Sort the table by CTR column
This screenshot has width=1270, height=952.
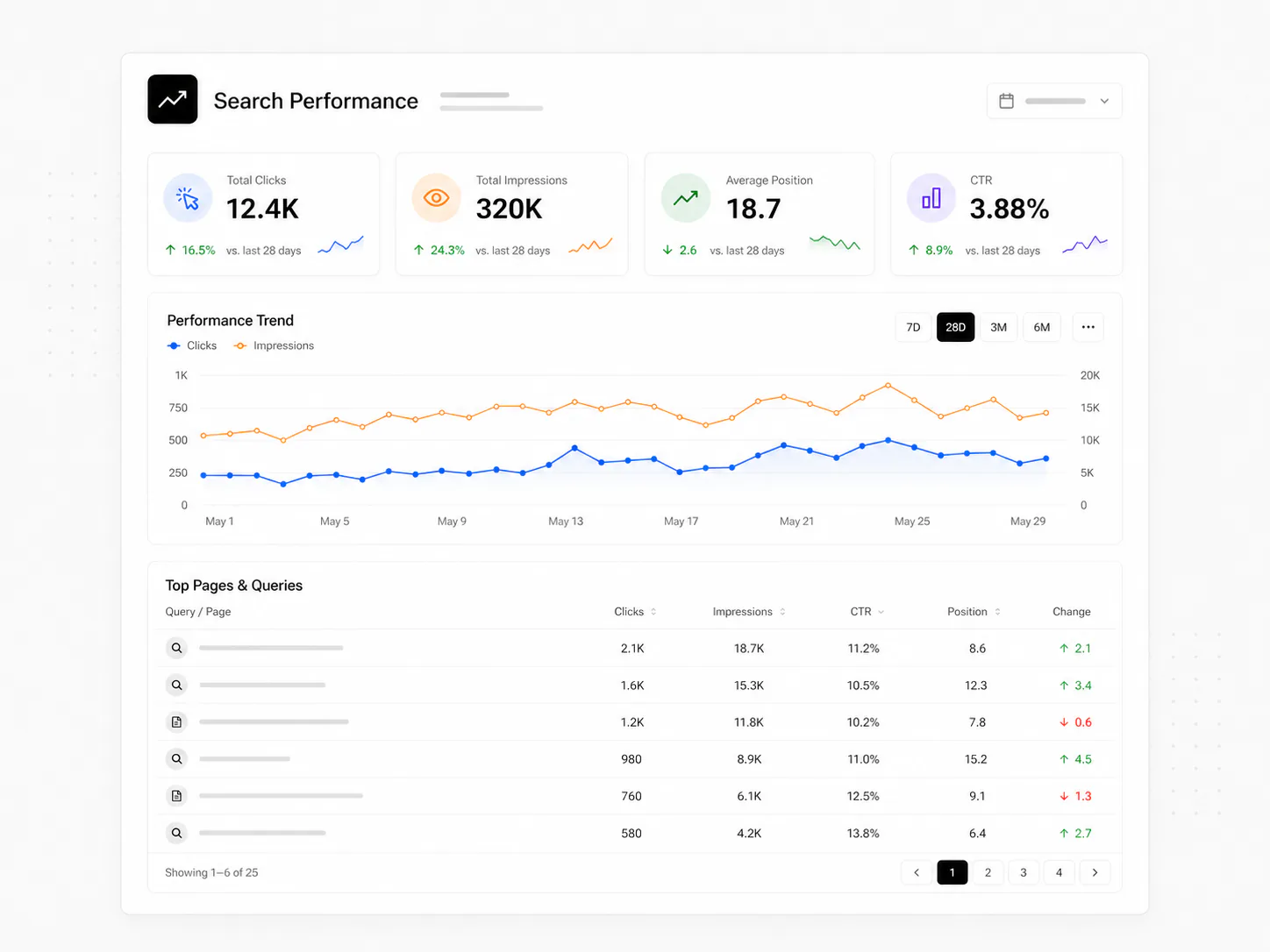pyautogui.click(x=867, y=612)
